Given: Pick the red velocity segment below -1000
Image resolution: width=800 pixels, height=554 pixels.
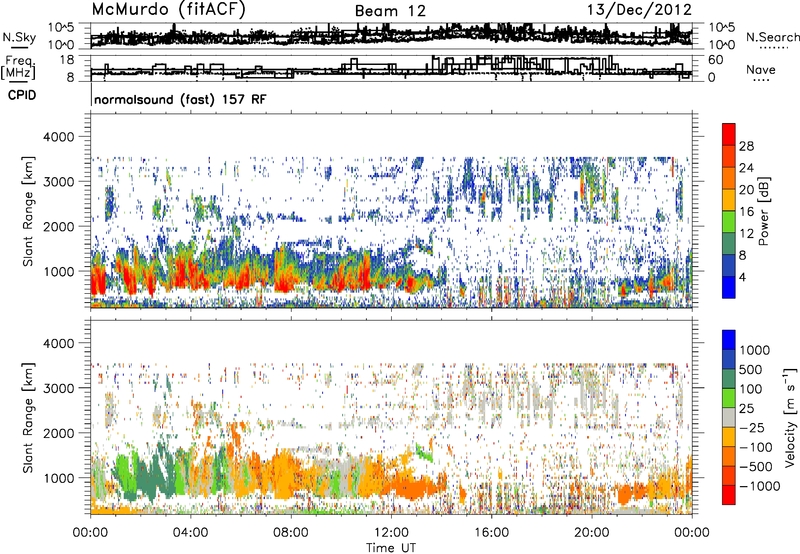Looking at the screenshot, I should (x=729, y=495).
